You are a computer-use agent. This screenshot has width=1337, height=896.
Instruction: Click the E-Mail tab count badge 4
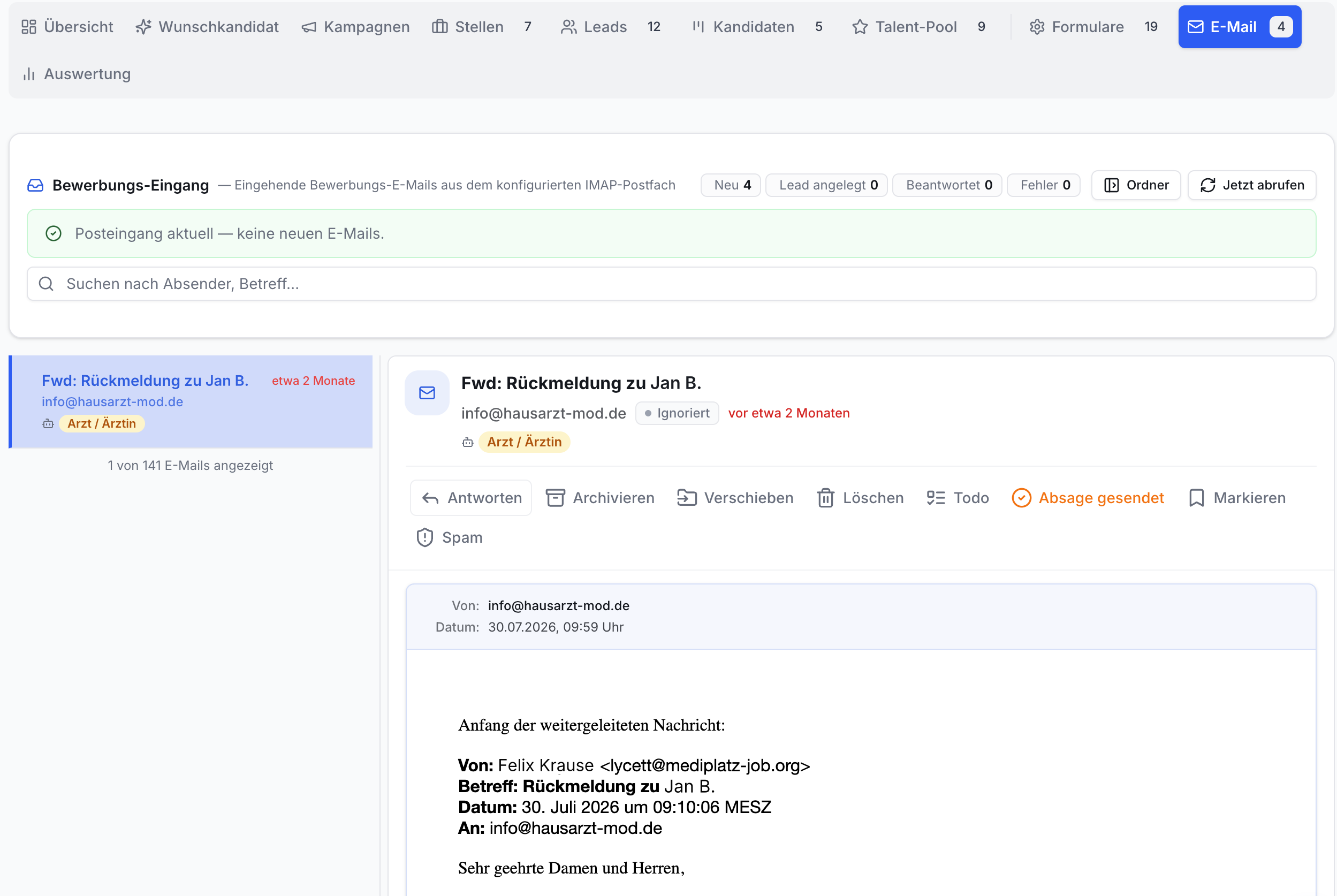pos(1280,27)
